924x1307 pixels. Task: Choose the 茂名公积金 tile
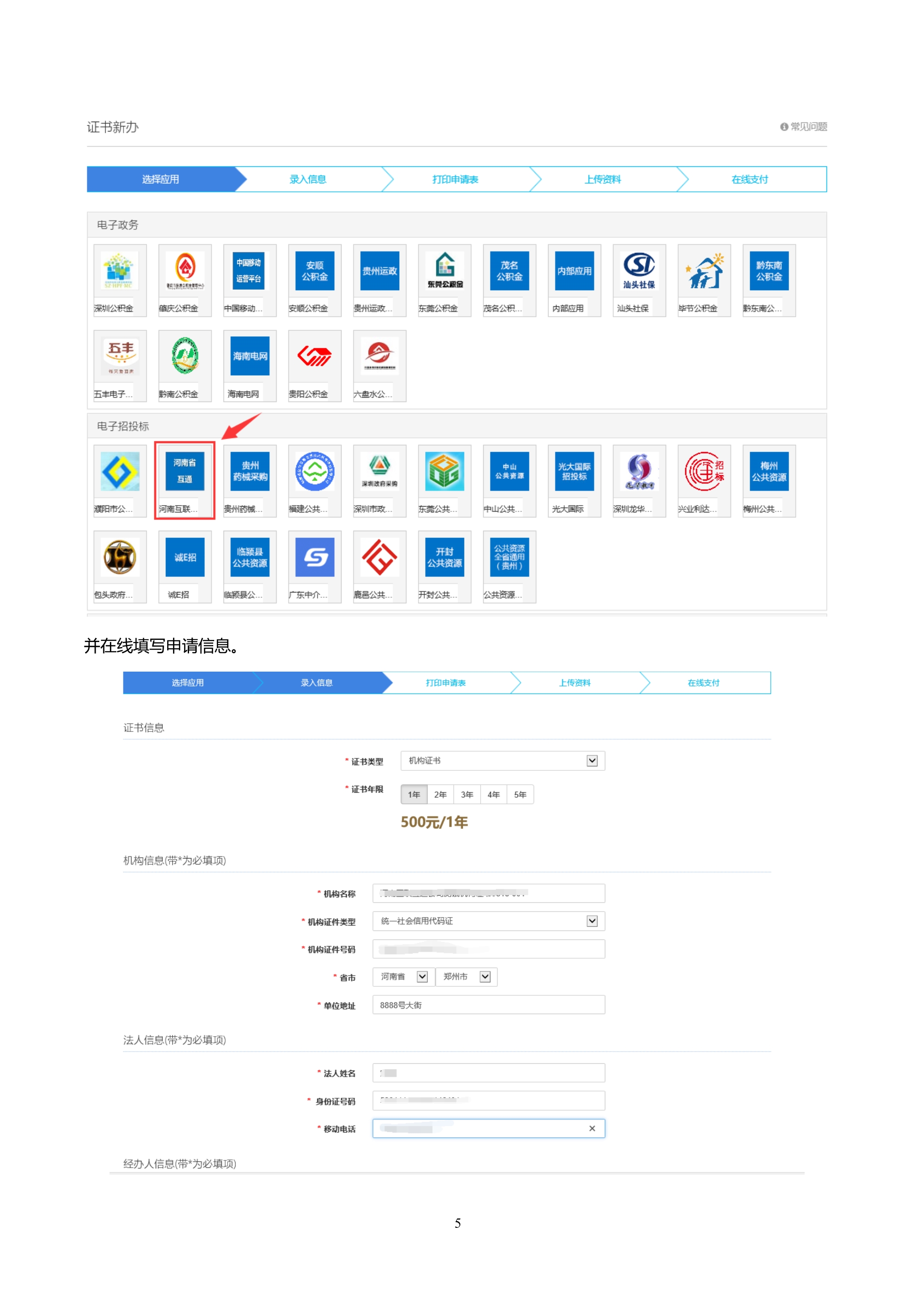(509, 280)
